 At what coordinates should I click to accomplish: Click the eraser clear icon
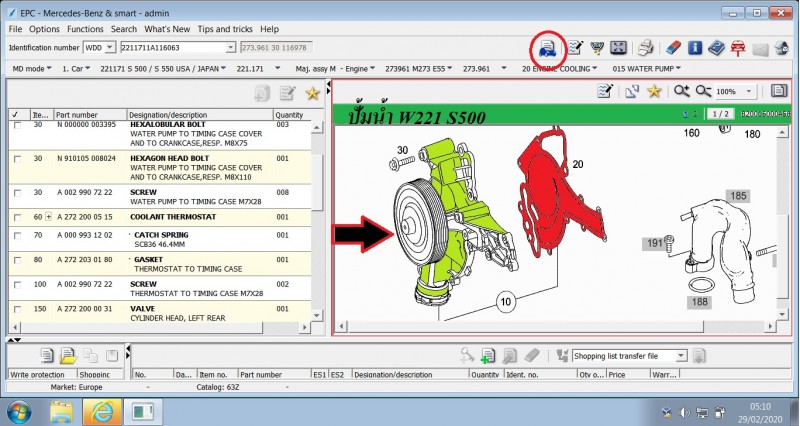point(673,48)
